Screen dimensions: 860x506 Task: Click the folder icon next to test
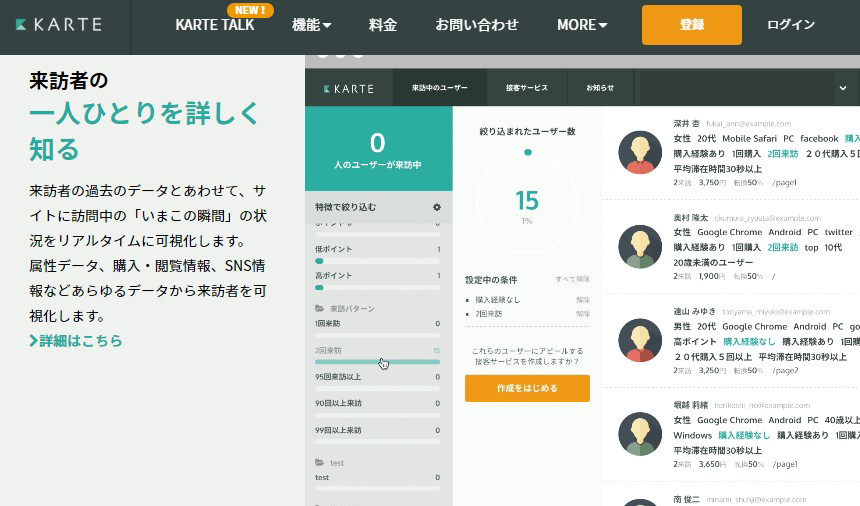point(319,463)
